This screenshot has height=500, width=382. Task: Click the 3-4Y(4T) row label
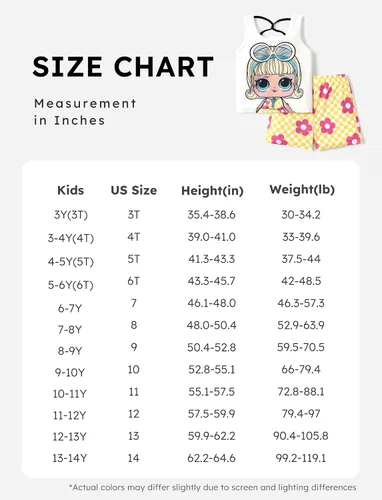click(x=71, y=238)
